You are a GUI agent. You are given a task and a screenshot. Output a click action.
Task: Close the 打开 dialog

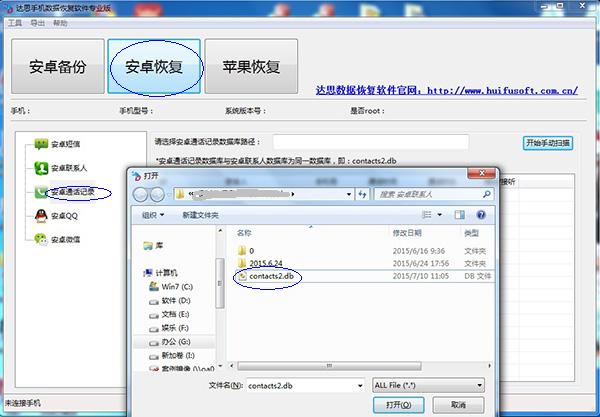click(482, 173)
